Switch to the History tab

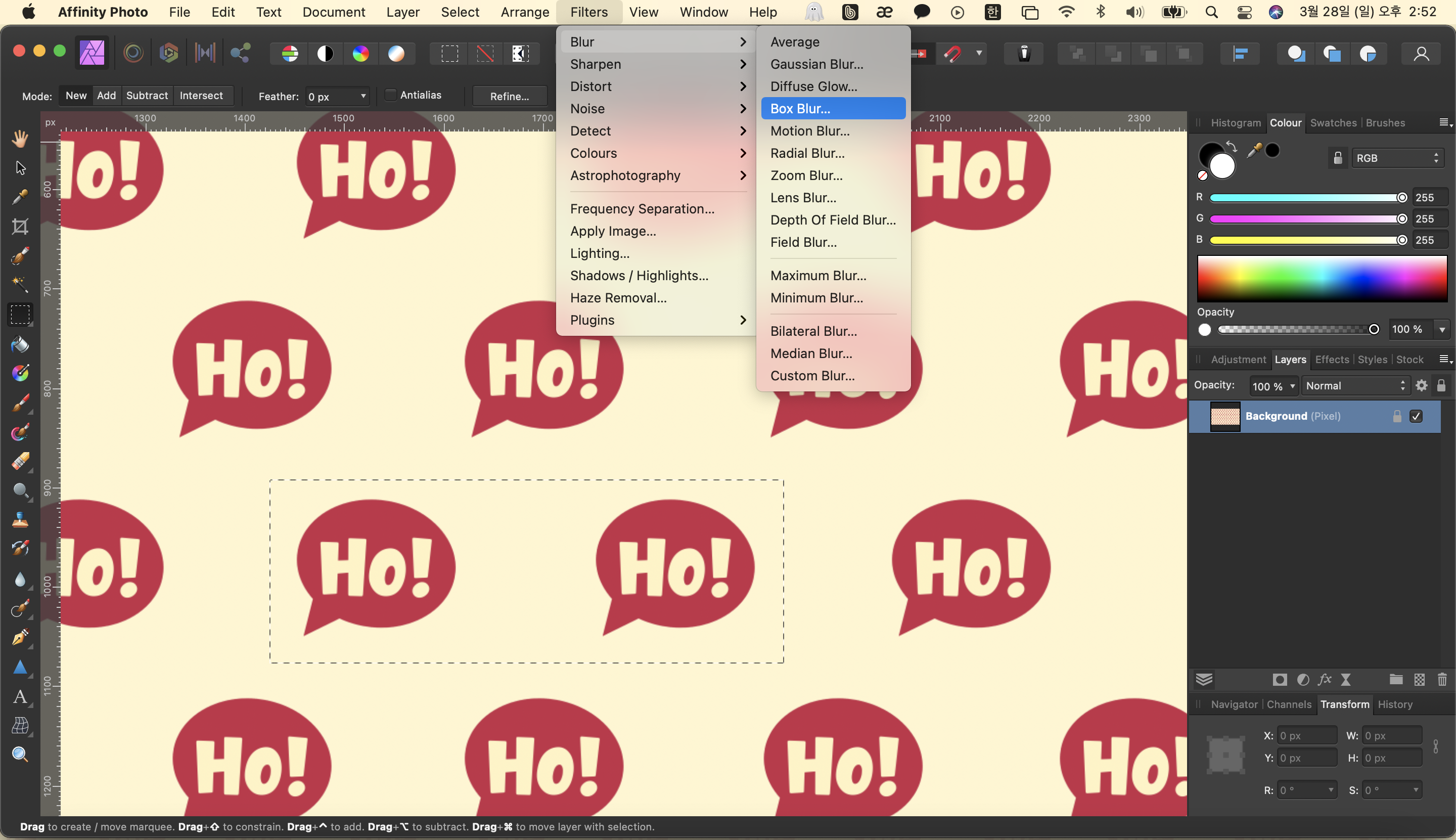click(x=1394, y=704)
